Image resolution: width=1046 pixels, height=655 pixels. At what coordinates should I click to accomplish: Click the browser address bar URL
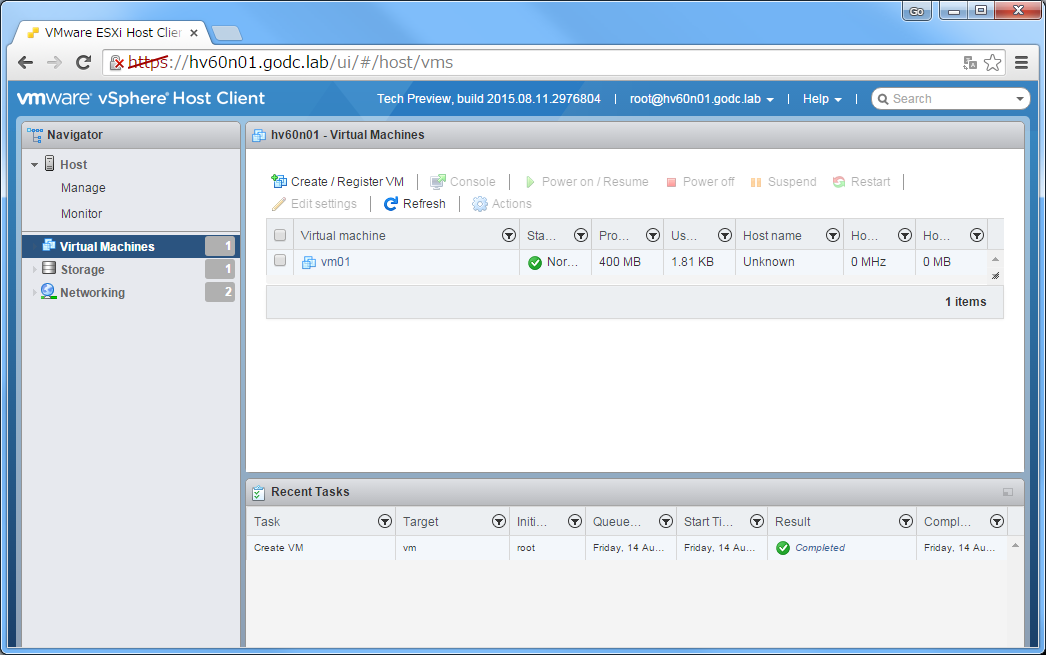tap(291, 63)
